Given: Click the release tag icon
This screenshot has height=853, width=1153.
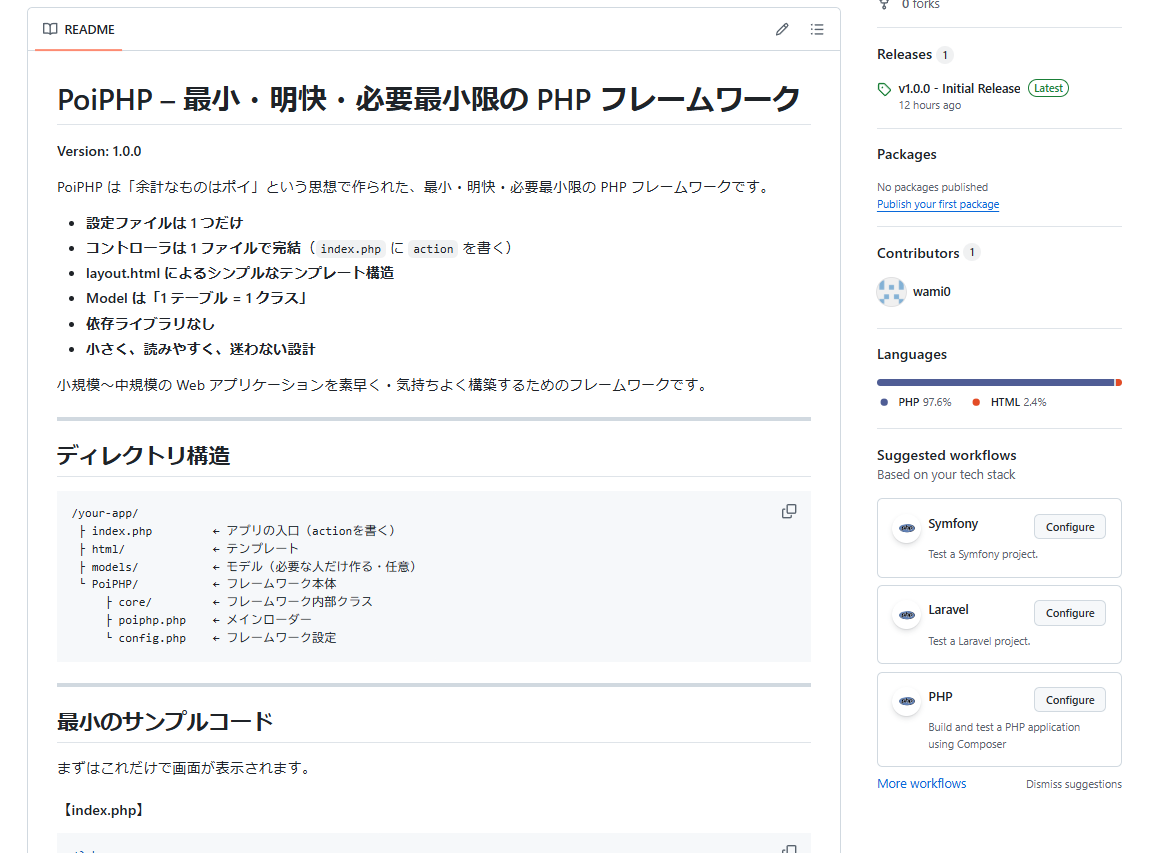Looking at the screenshot, I should click(884, 89).
